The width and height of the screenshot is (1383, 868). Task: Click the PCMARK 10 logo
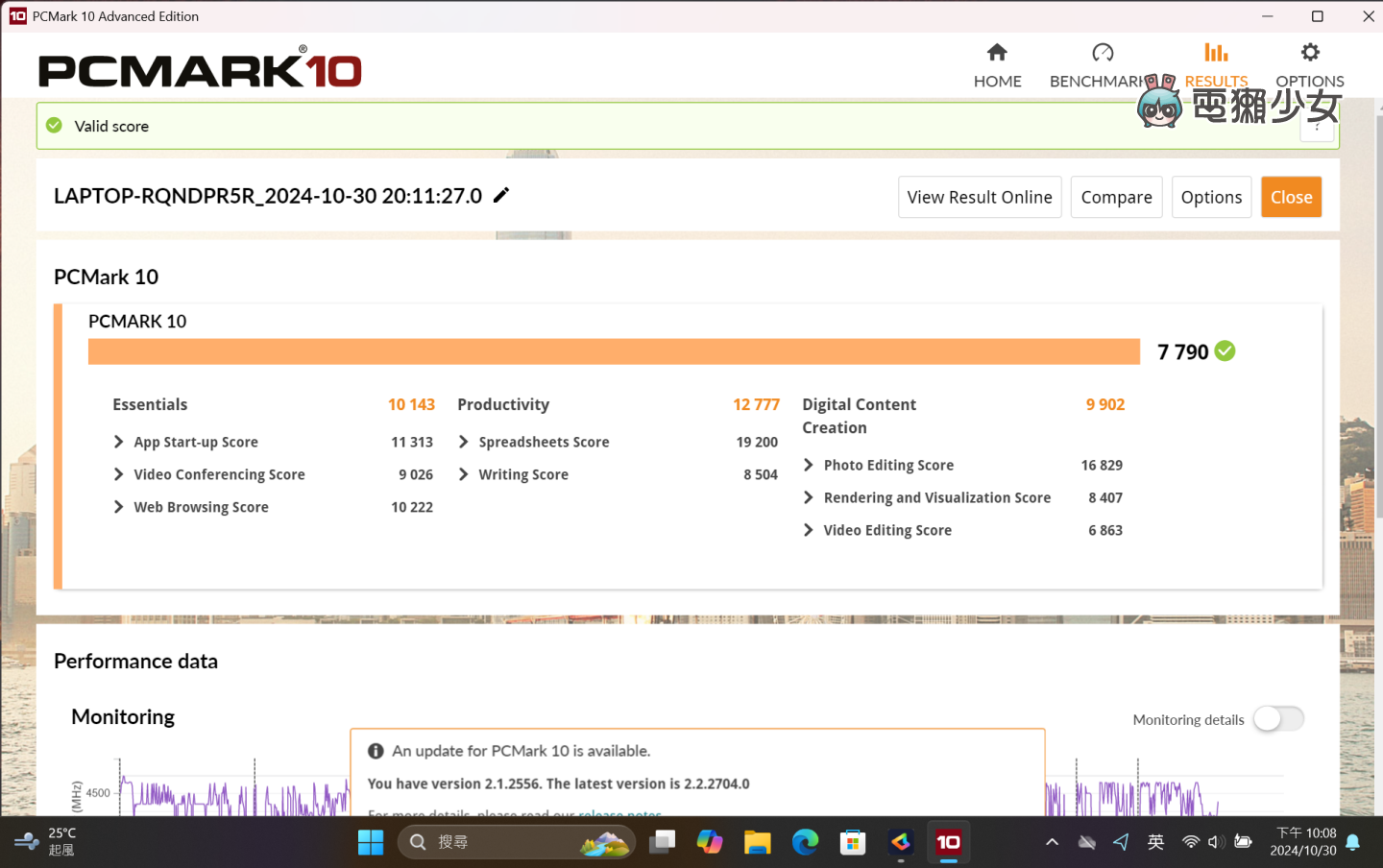(x=200, y=67)
